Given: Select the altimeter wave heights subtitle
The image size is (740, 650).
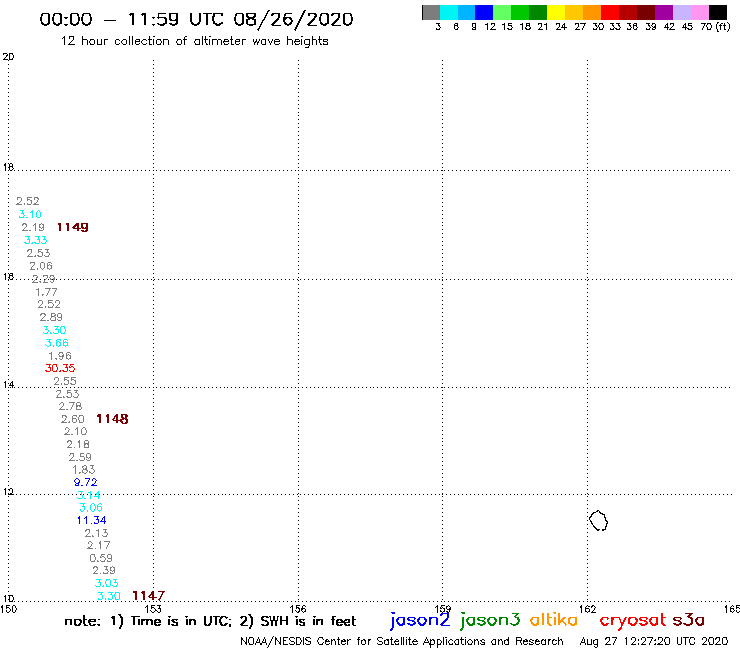Looking at the screenshot, I should click(x=194, y=41).
